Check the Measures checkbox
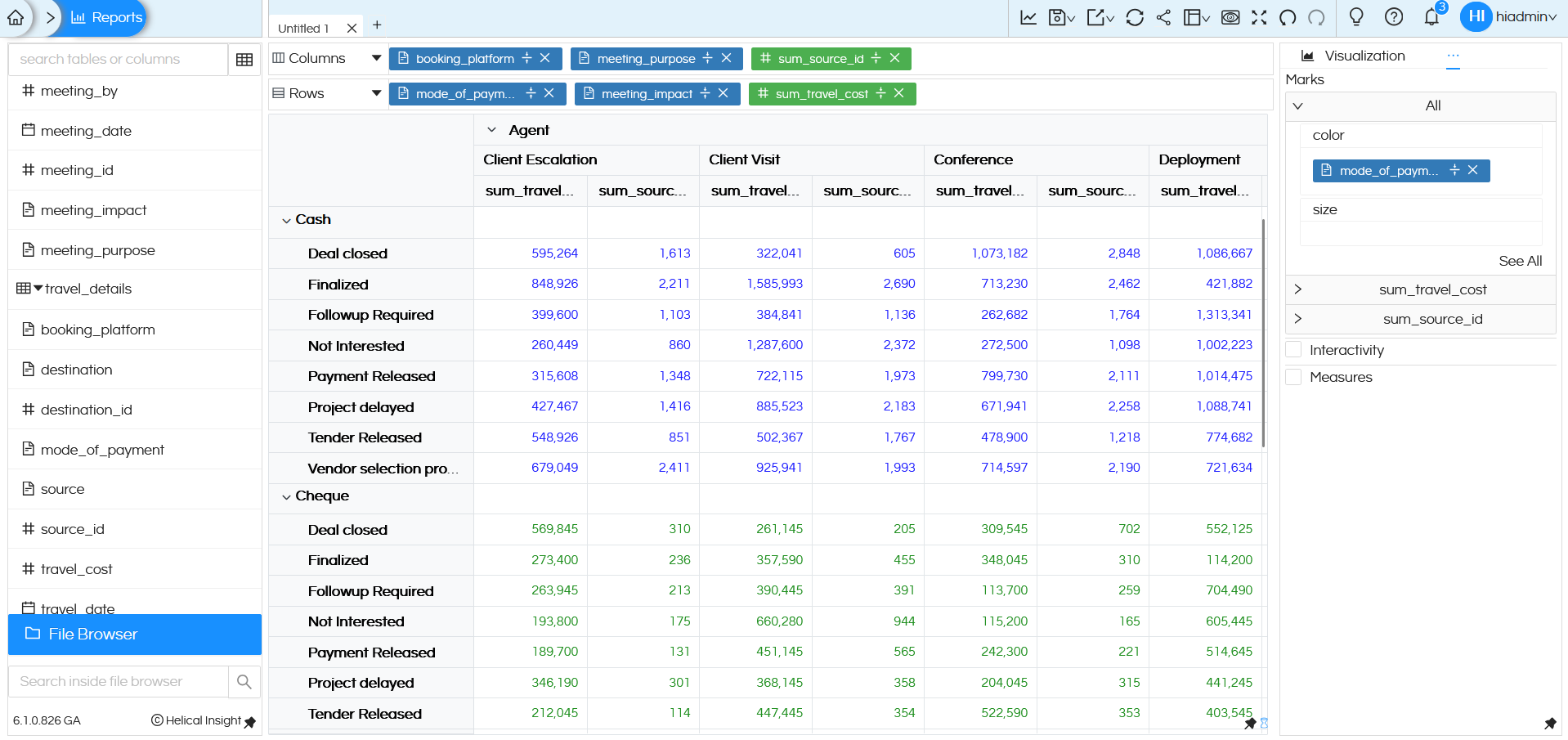The image size is (1568, 740). click(x=1293, y=377)
